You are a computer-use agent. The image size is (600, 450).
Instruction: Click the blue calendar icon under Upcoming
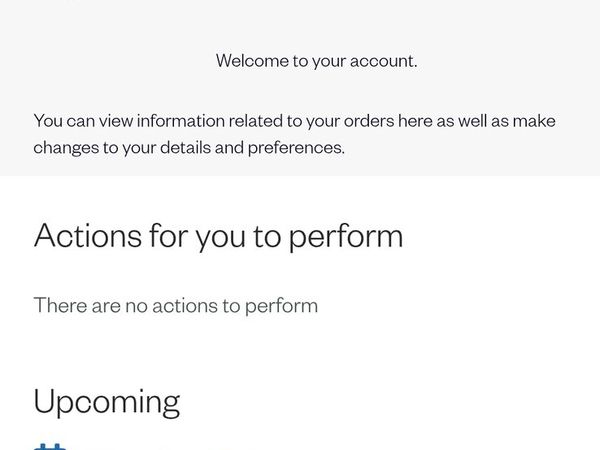pyautogui.click(x=50, y=447)
